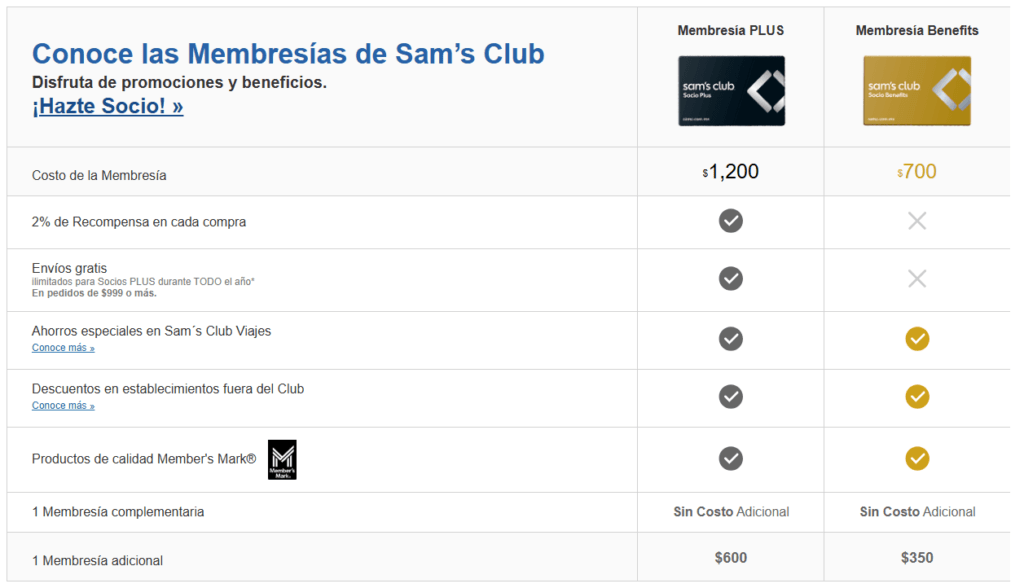
Task: Select the Membresía Benefits column header
Action: tap(917, 30)
